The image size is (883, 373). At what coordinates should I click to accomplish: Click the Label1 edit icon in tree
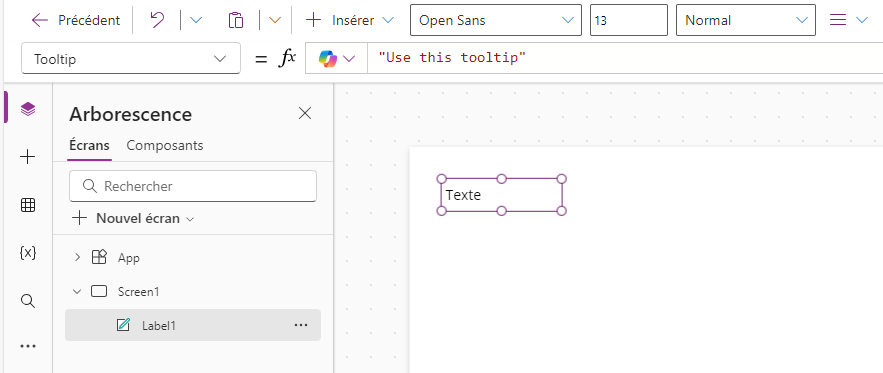pos(123,325)
